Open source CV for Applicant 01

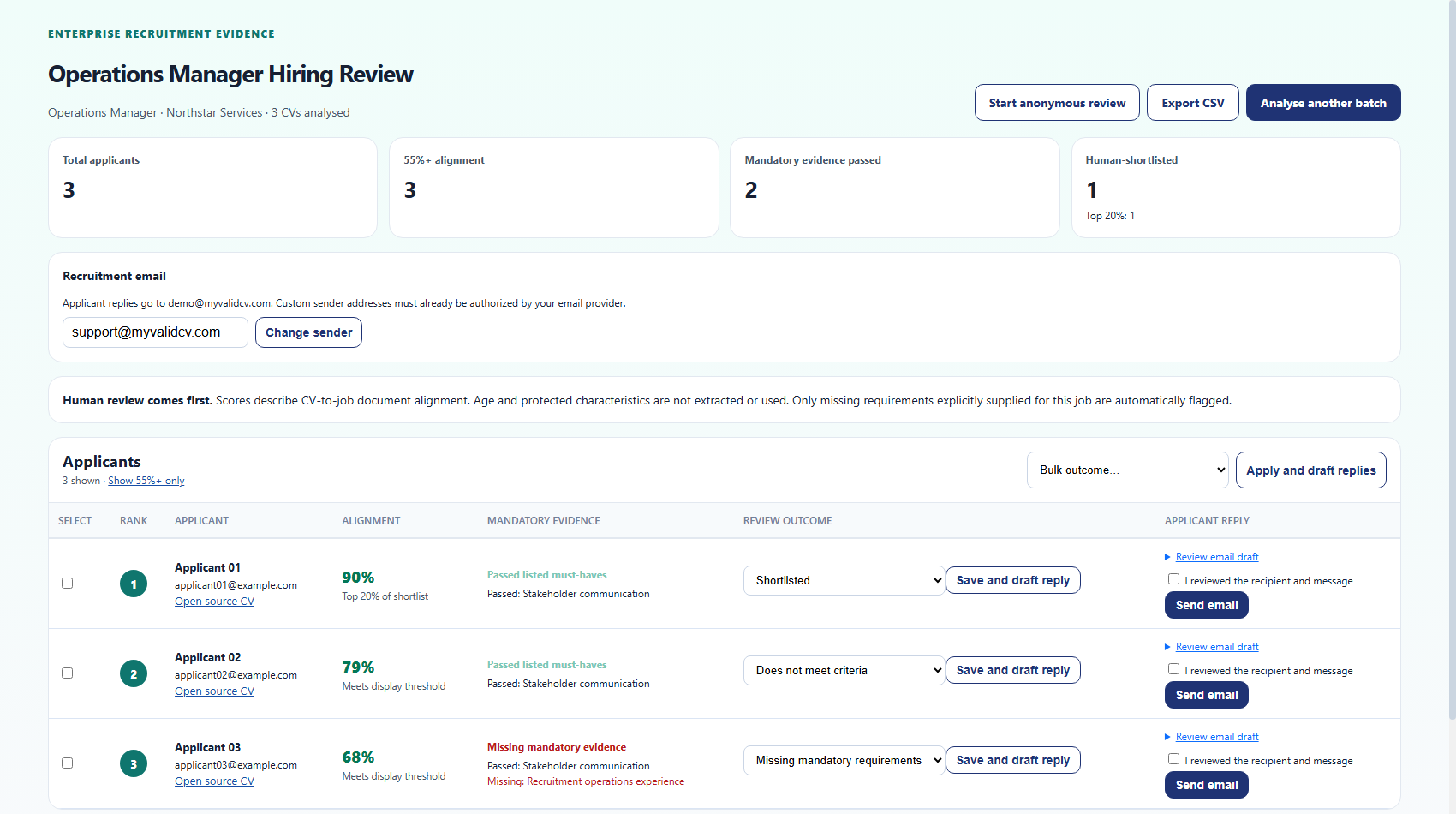click(x=214, y=602)
